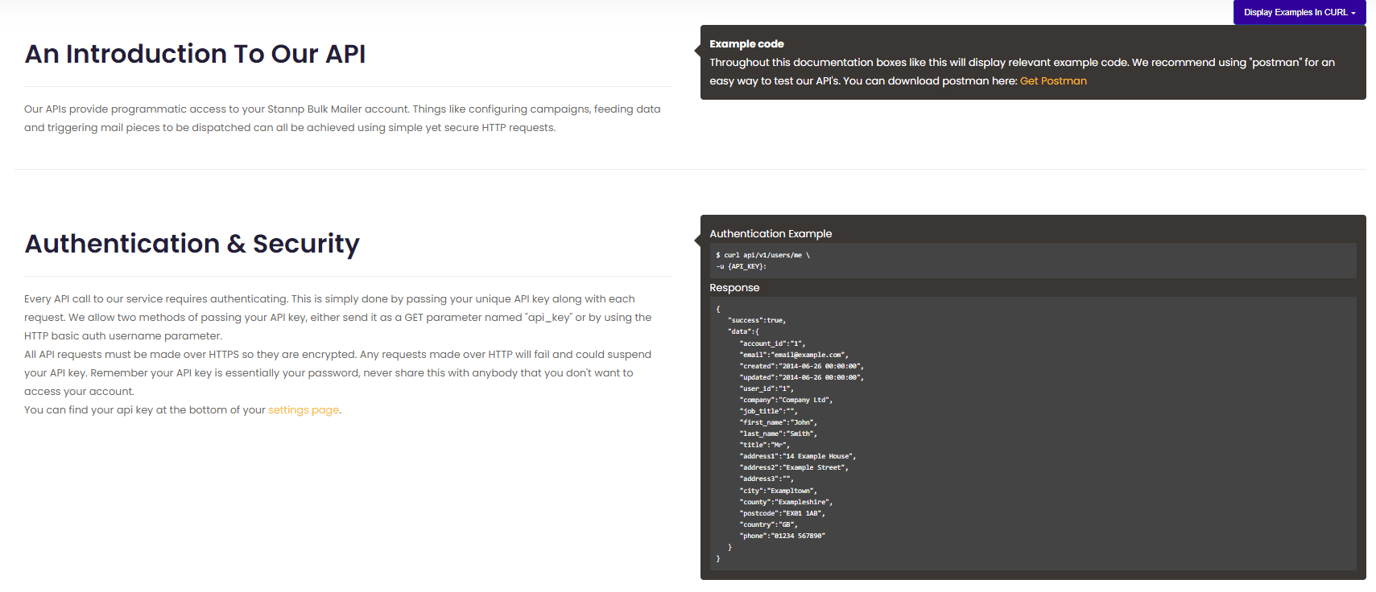Click the An Introduction To Our API heading

point(197,53)
